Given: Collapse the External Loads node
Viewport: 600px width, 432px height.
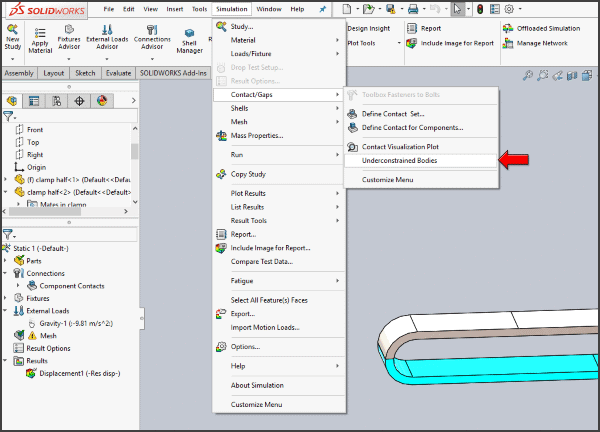Looking at the screenshot, I should click(5, 311).
